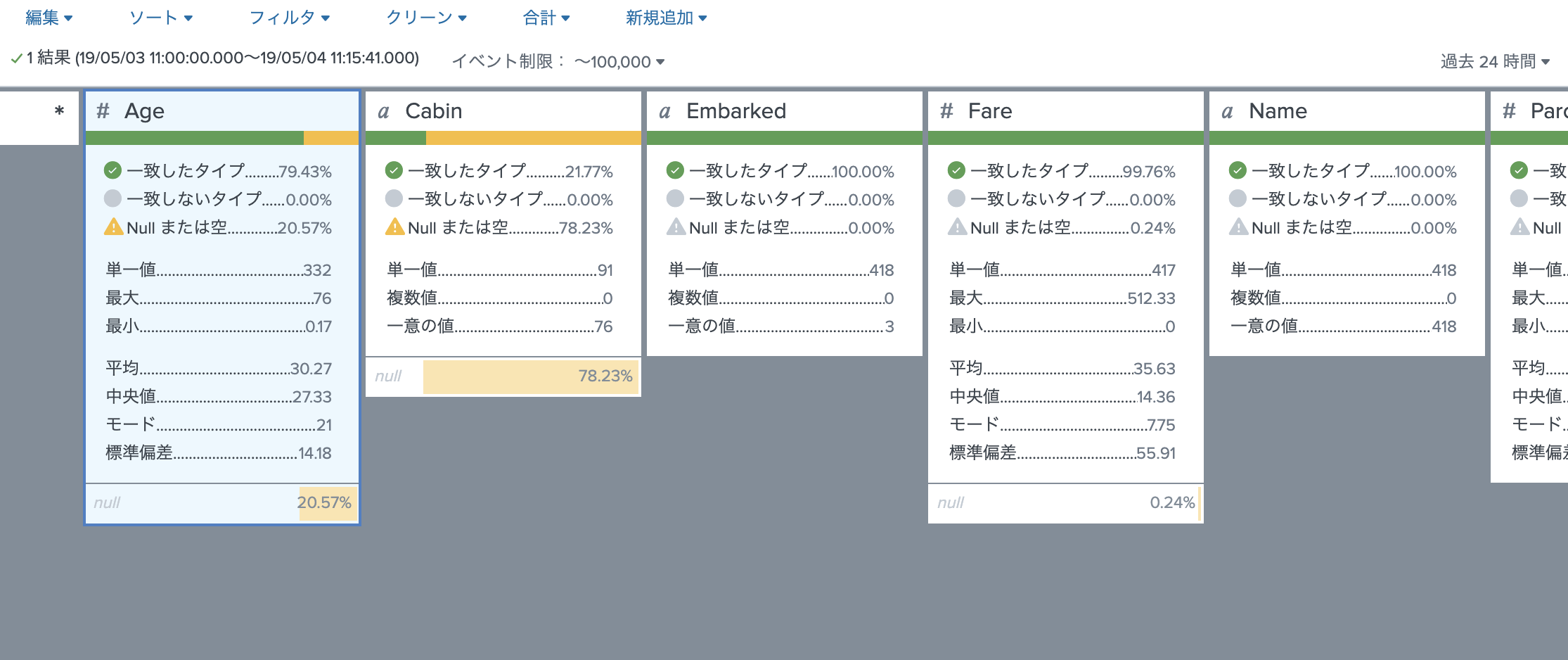
Task: Click the string type icon beside Cabin
Action: [384, 112]
